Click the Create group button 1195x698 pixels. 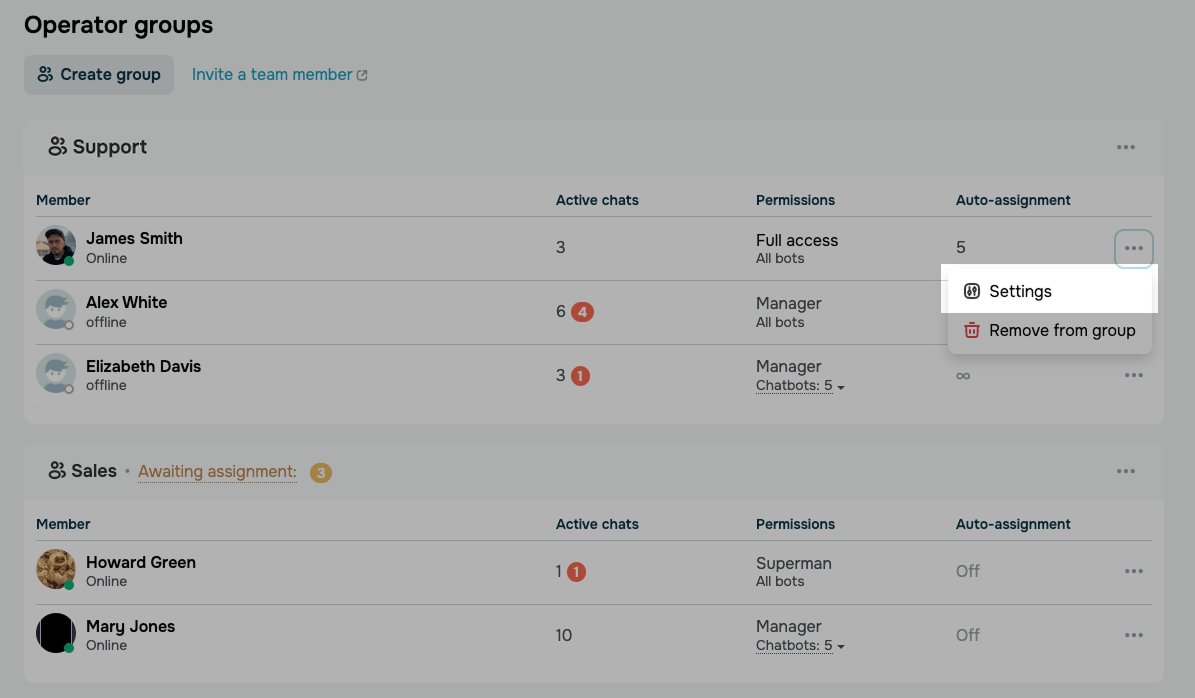coord(99,75)
